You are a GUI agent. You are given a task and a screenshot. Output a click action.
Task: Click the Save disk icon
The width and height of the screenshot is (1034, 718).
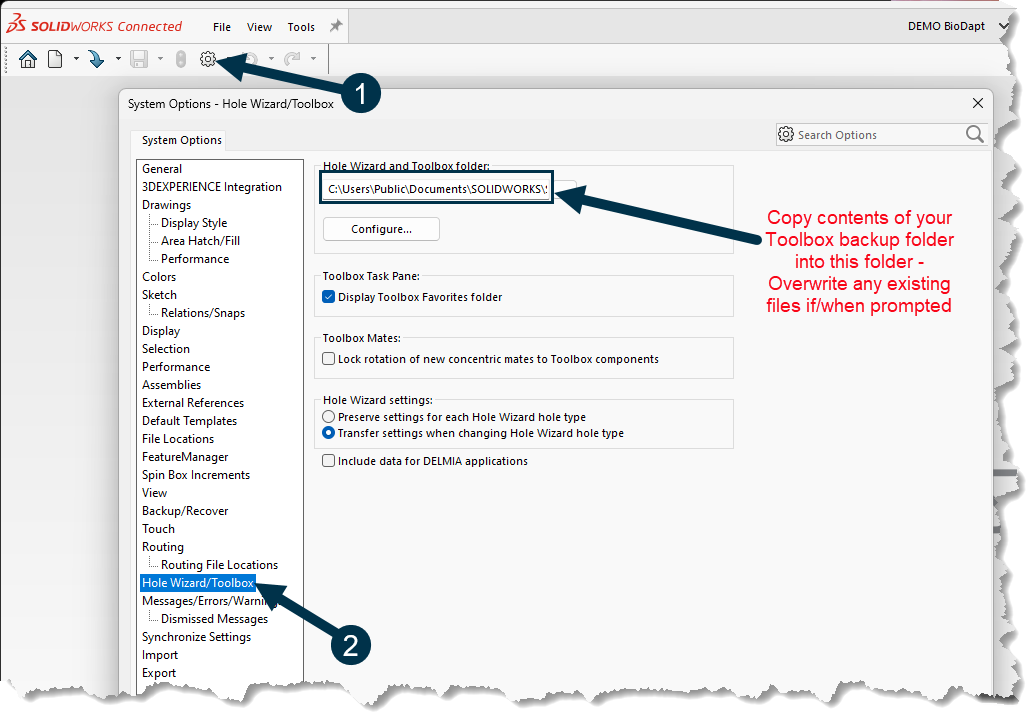(139, 59)
